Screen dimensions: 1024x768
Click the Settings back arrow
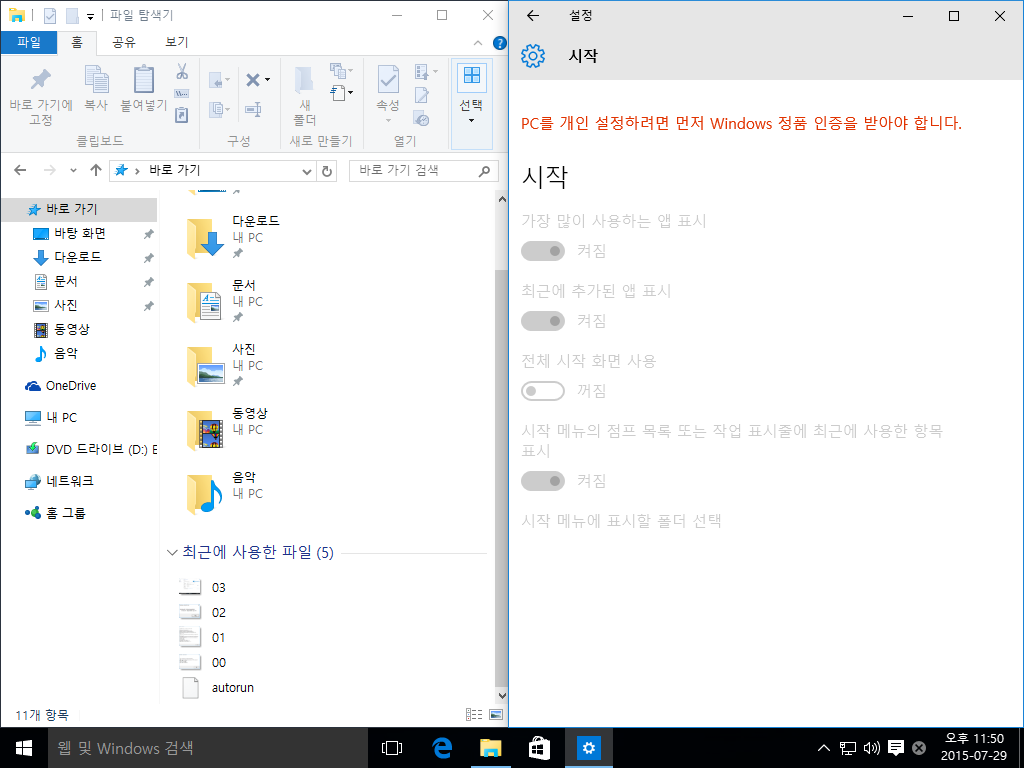533,16
